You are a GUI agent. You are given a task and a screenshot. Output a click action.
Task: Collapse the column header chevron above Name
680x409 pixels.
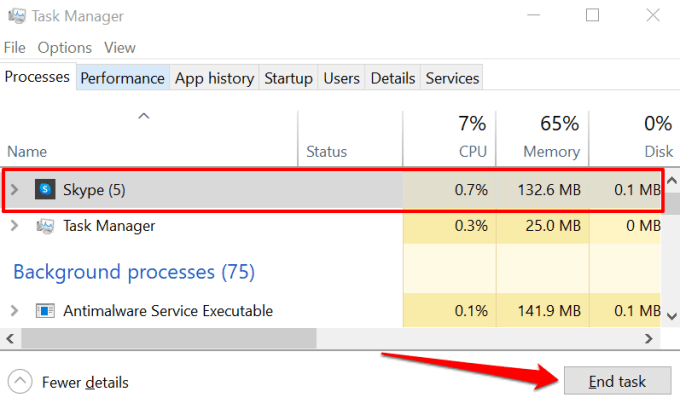point(144,117)
